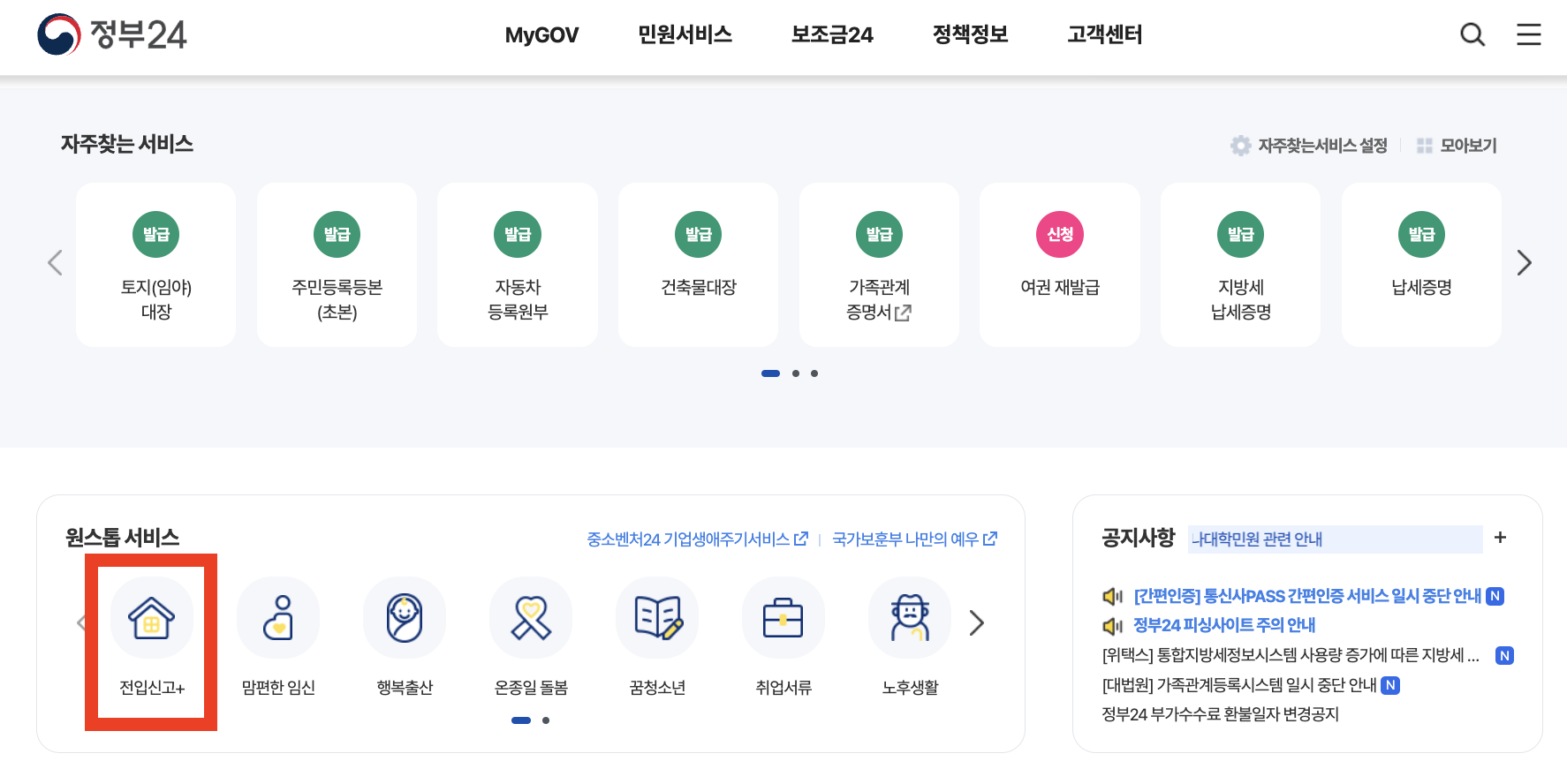Open the 꿈청소년 book icon

tap(657, 618)
